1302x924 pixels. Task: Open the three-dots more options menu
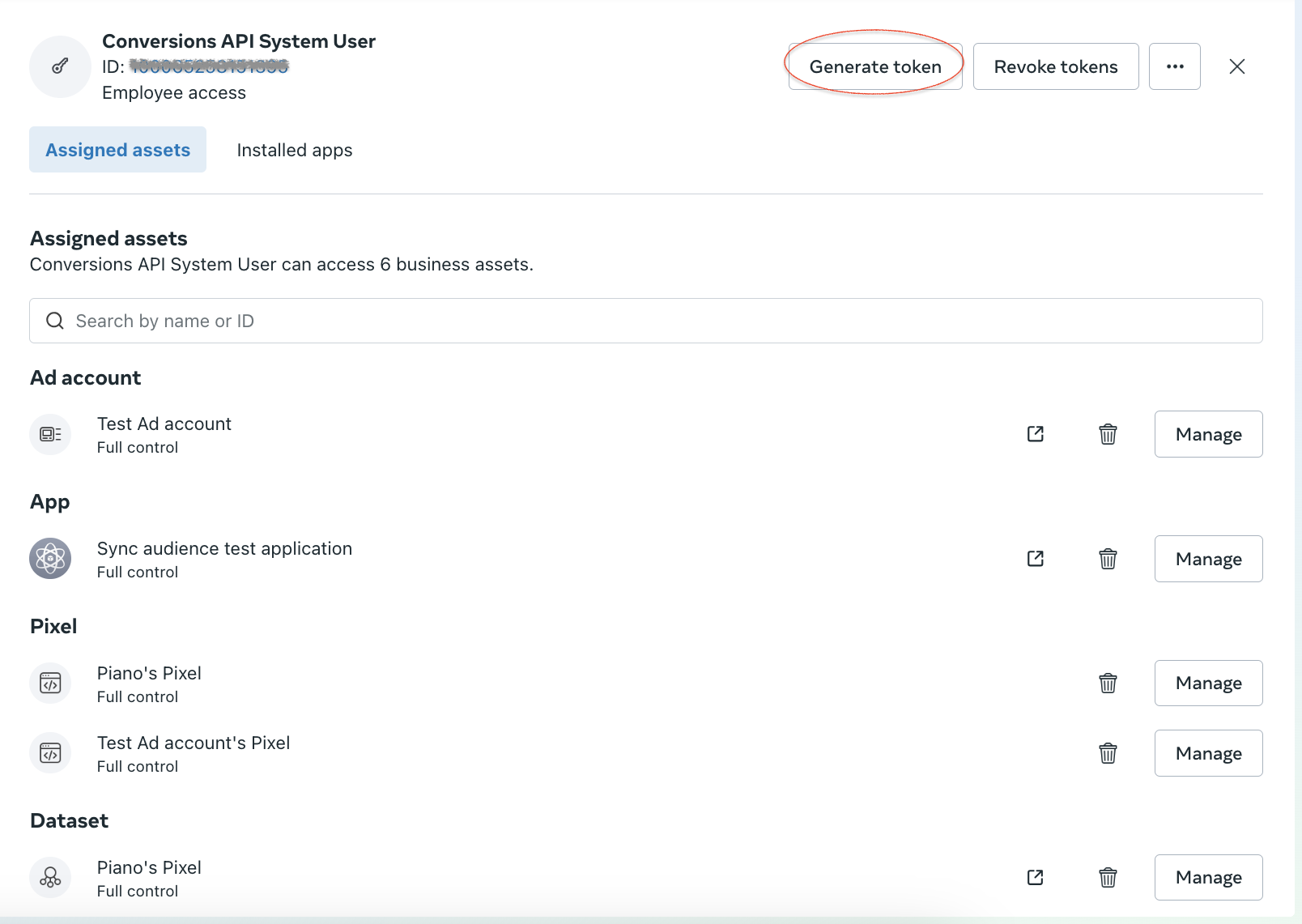(1175, 66)
